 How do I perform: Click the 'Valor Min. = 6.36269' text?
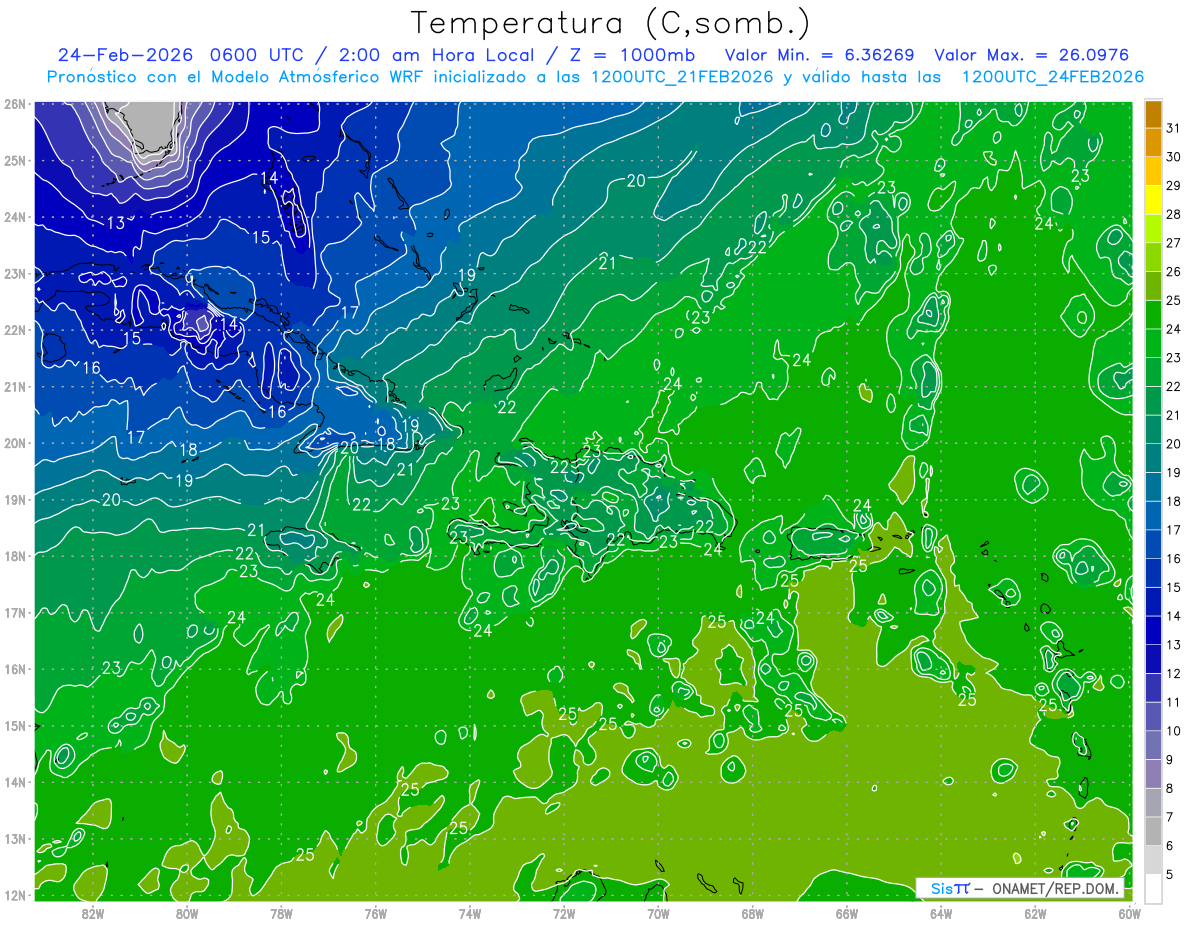822,55
